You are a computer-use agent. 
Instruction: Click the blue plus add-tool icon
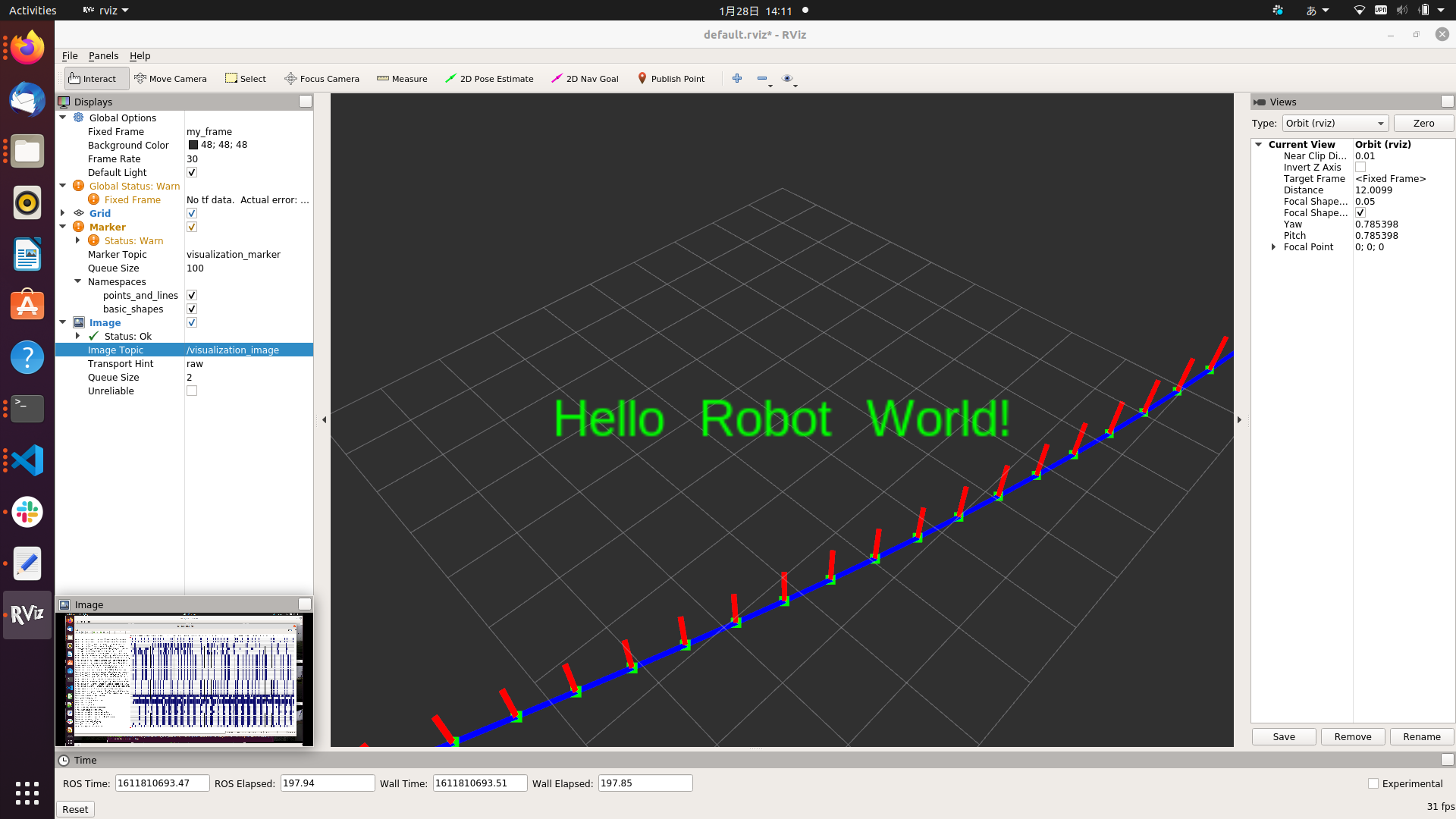737,78
